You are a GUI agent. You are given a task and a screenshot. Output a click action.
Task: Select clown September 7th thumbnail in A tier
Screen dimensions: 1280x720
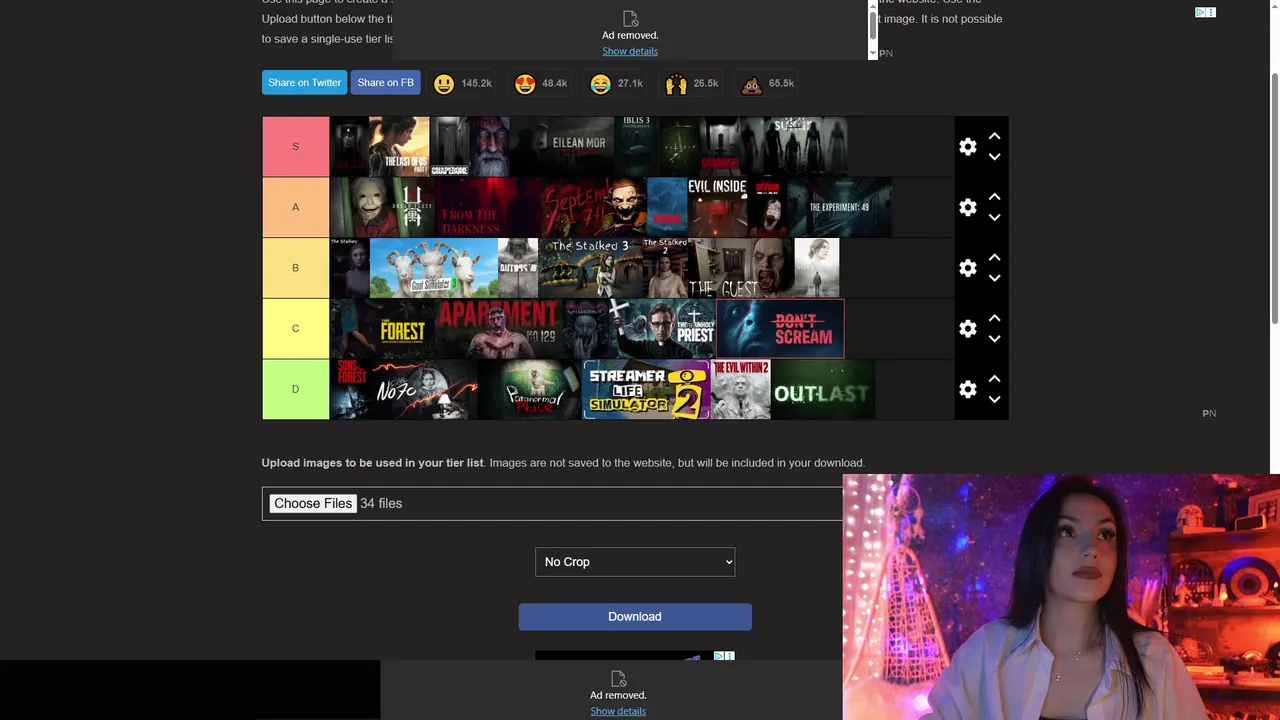pyautogui.click(x=593, y=207)
